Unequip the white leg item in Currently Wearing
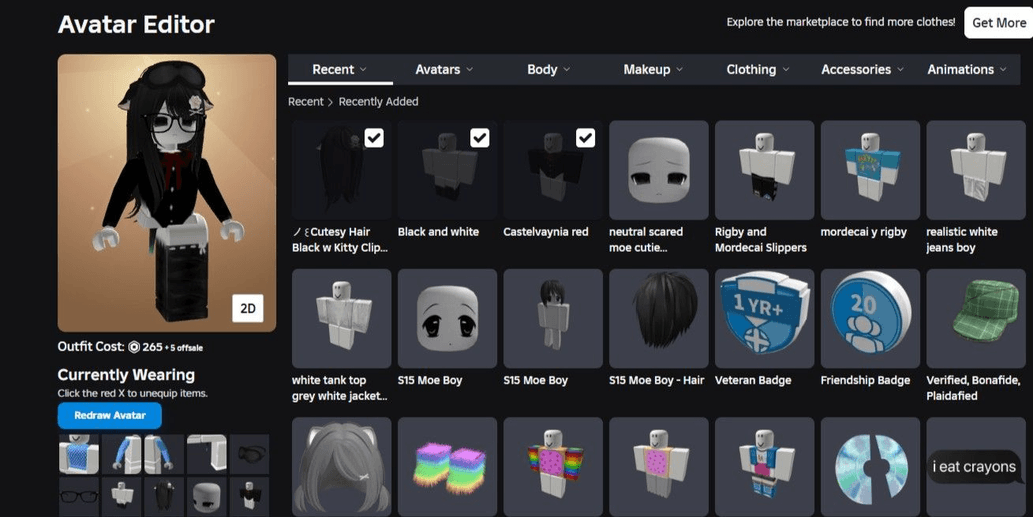 click(x=206, y=454)
